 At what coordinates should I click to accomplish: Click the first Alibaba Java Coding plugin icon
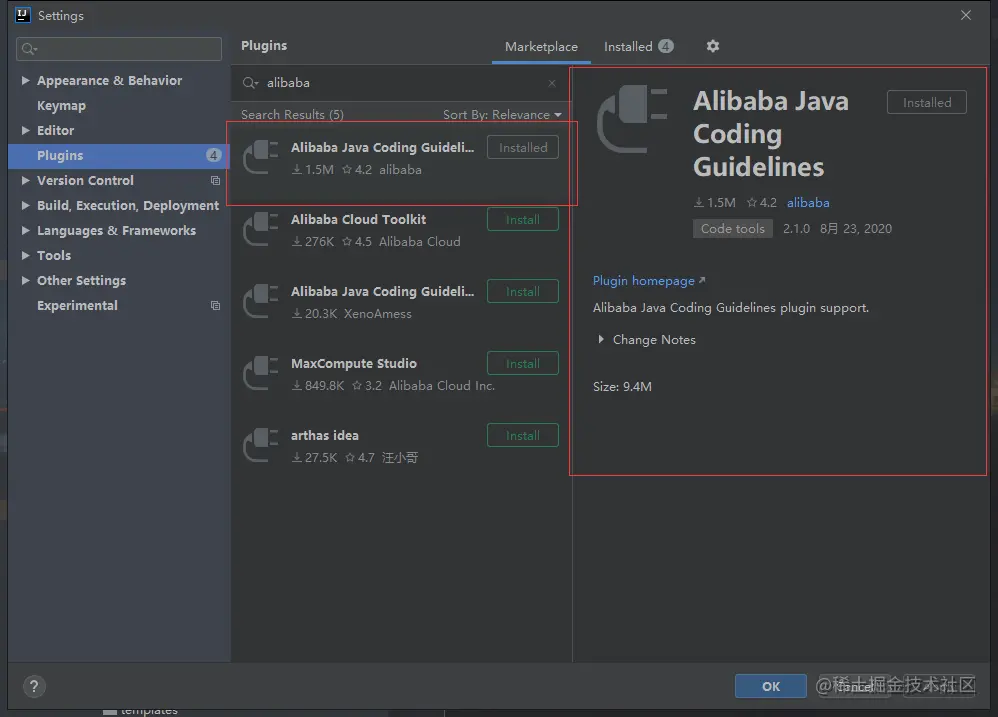(261, 157)
